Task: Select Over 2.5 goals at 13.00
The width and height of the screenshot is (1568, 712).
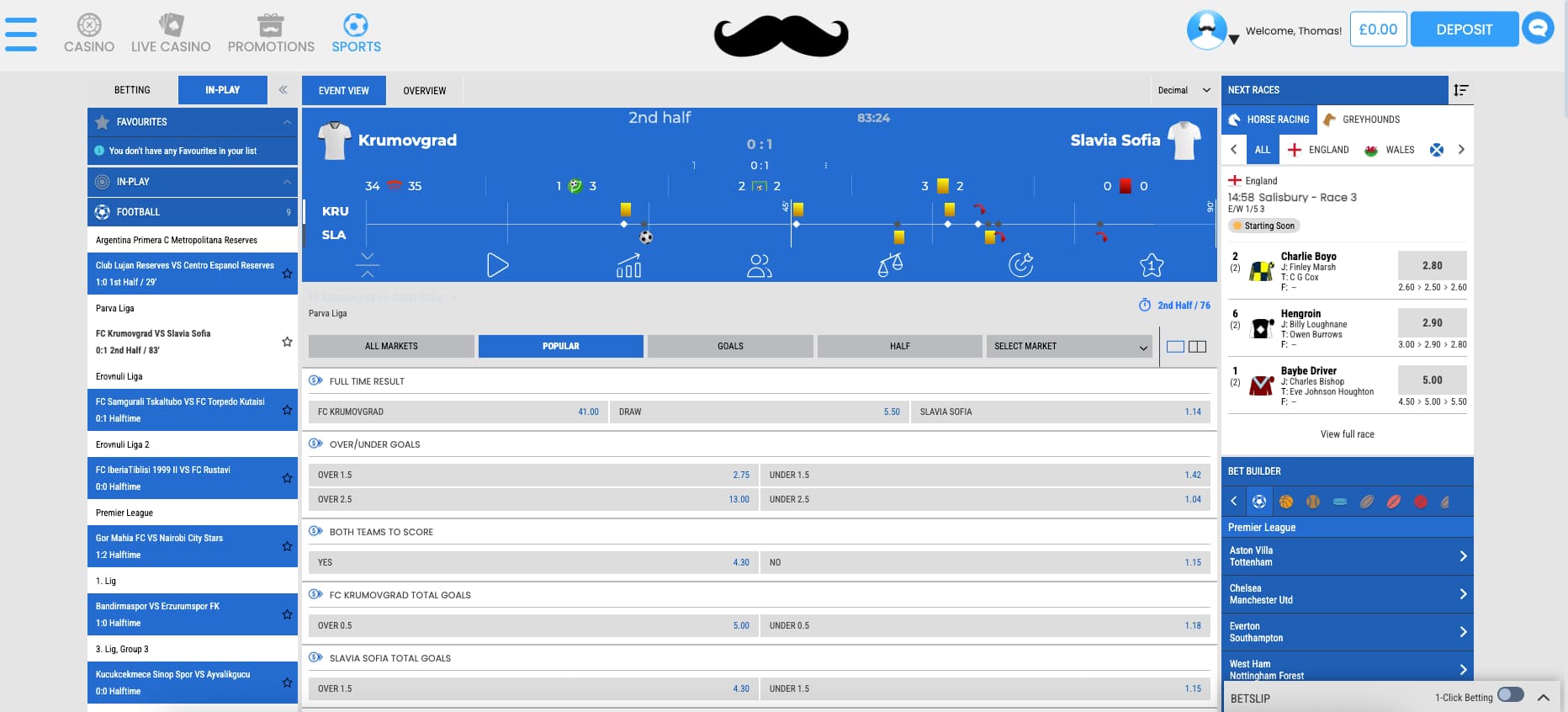Action: click(533, 499)
